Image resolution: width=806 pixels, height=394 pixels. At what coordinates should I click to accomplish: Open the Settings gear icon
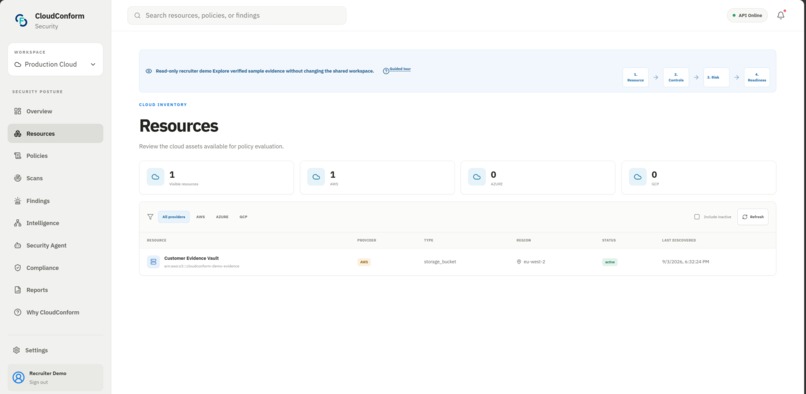point(16,350)
